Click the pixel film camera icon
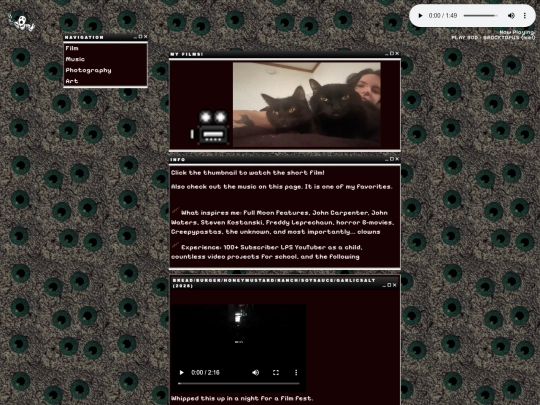 coord(210,127)
